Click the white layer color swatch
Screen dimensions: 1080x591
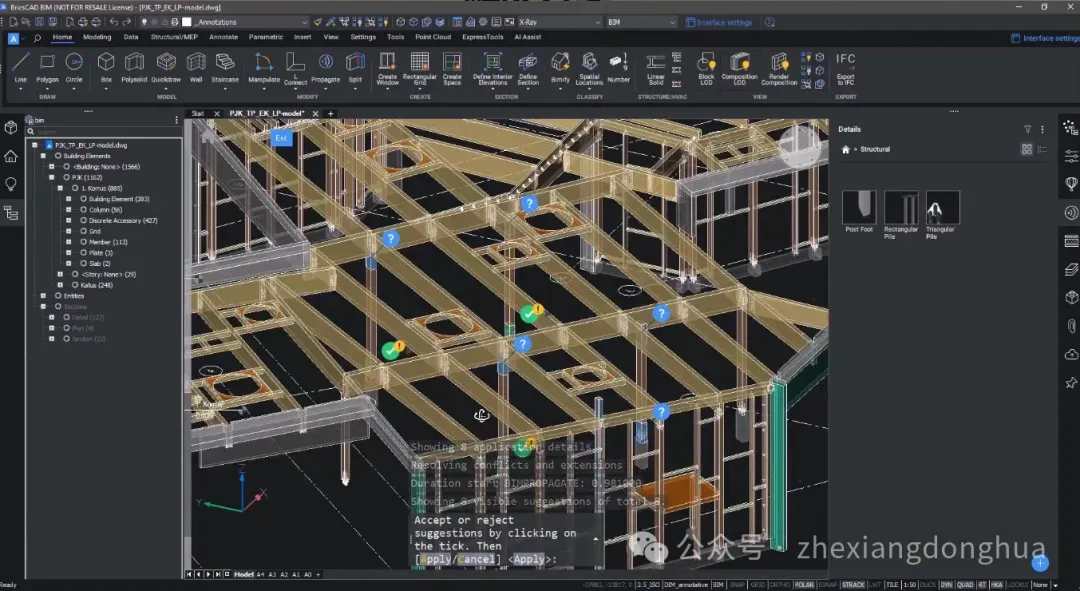[187, 22]
